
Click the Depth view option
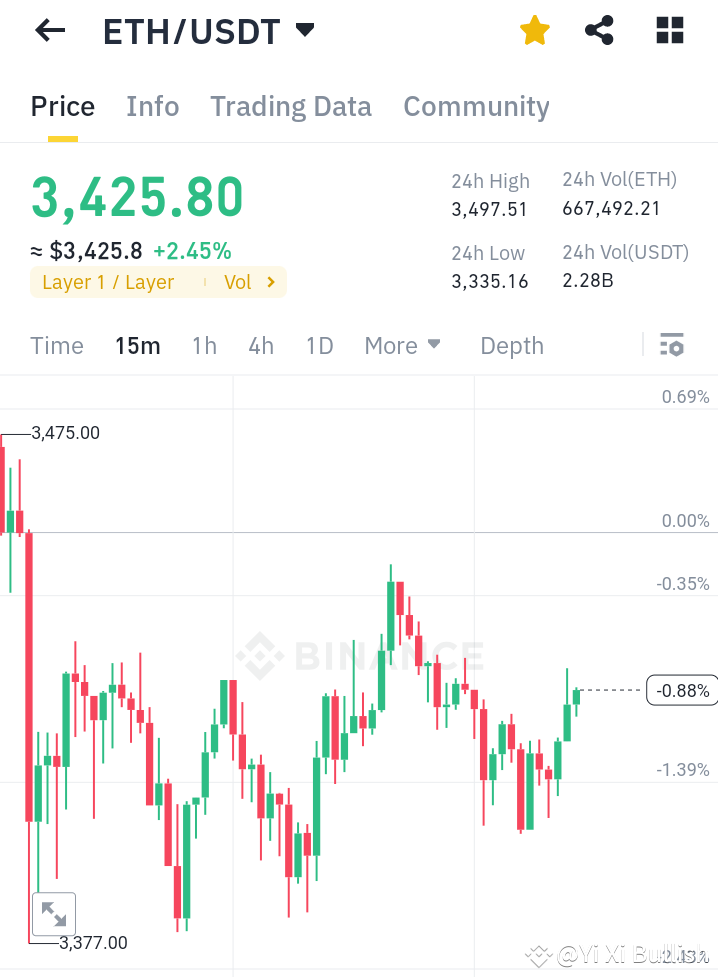point(511,345)
